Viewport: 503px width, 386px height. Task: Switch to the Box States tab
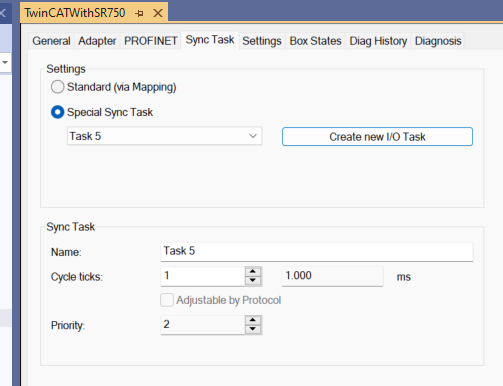pos(315,41)
